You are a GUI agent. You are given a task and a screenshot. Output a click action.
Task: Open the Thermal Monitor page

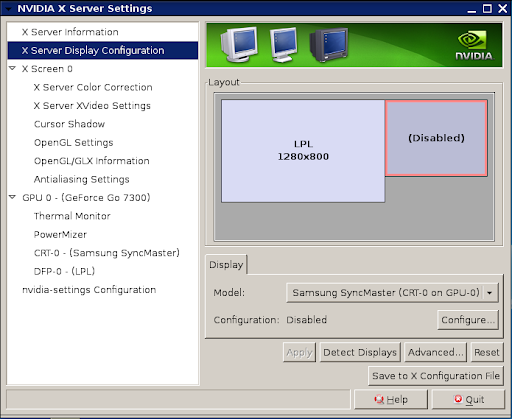pos(103,216)
